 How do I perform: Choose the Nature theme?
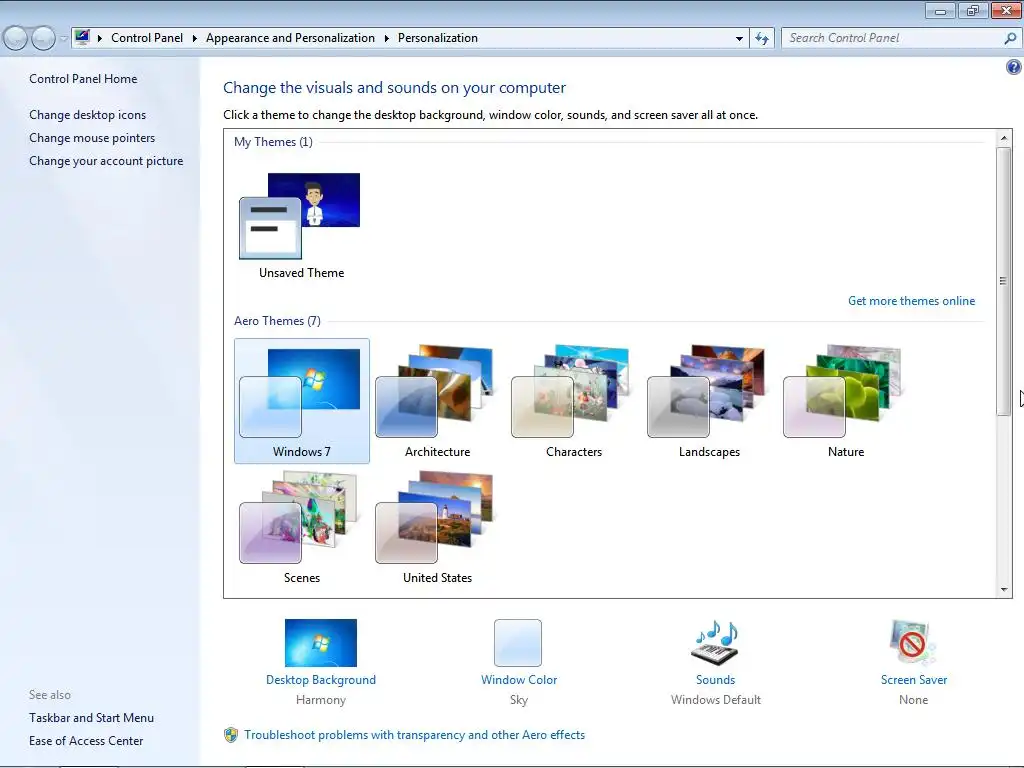tap(842, 391)
